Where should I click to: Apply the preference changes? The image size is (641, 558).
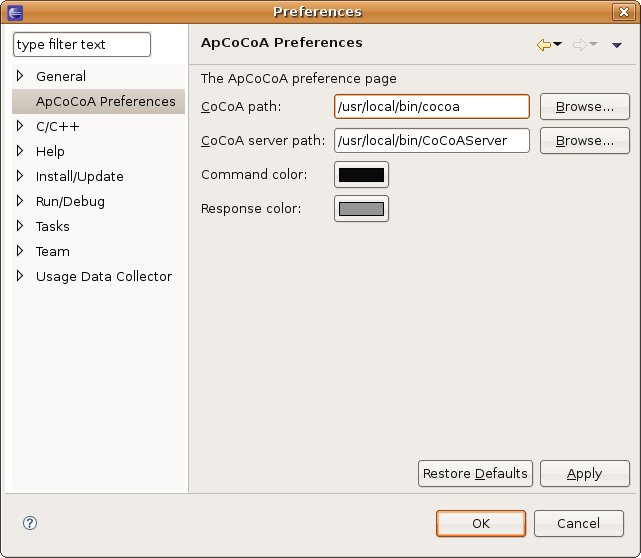585,473
